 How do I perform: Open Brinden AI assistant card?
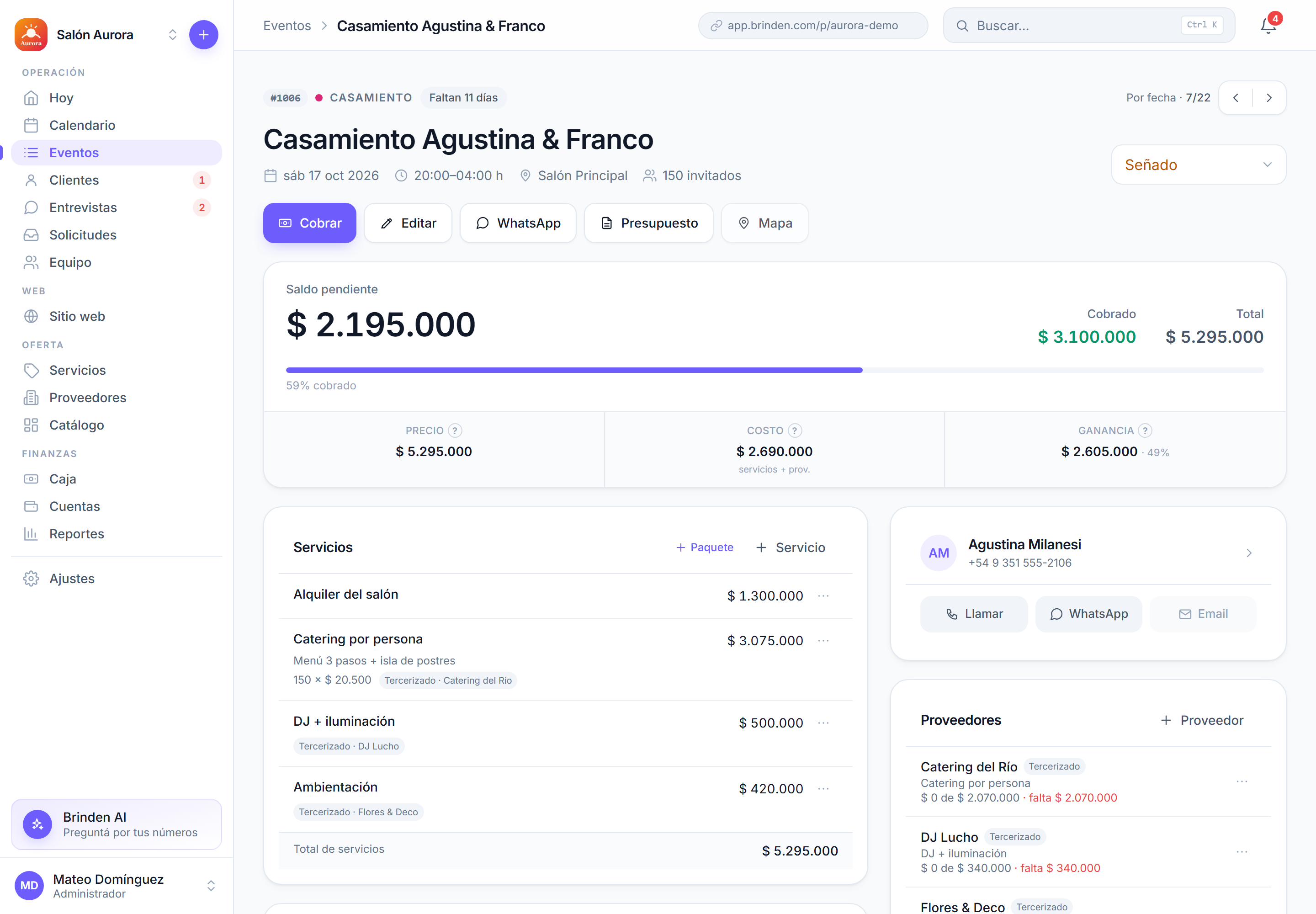(116, 825)
